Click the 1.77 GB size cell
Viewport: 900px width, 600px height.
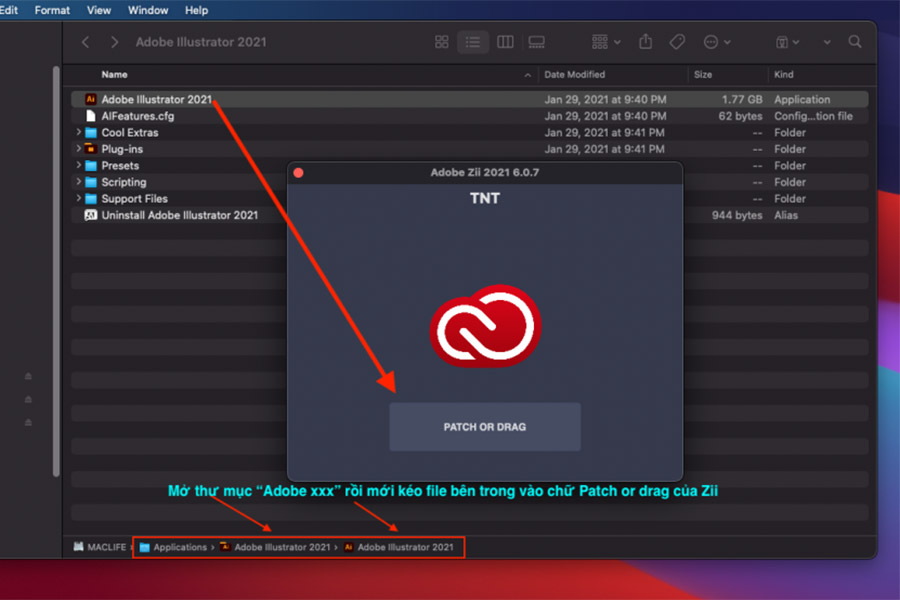(x=742, y=99)
